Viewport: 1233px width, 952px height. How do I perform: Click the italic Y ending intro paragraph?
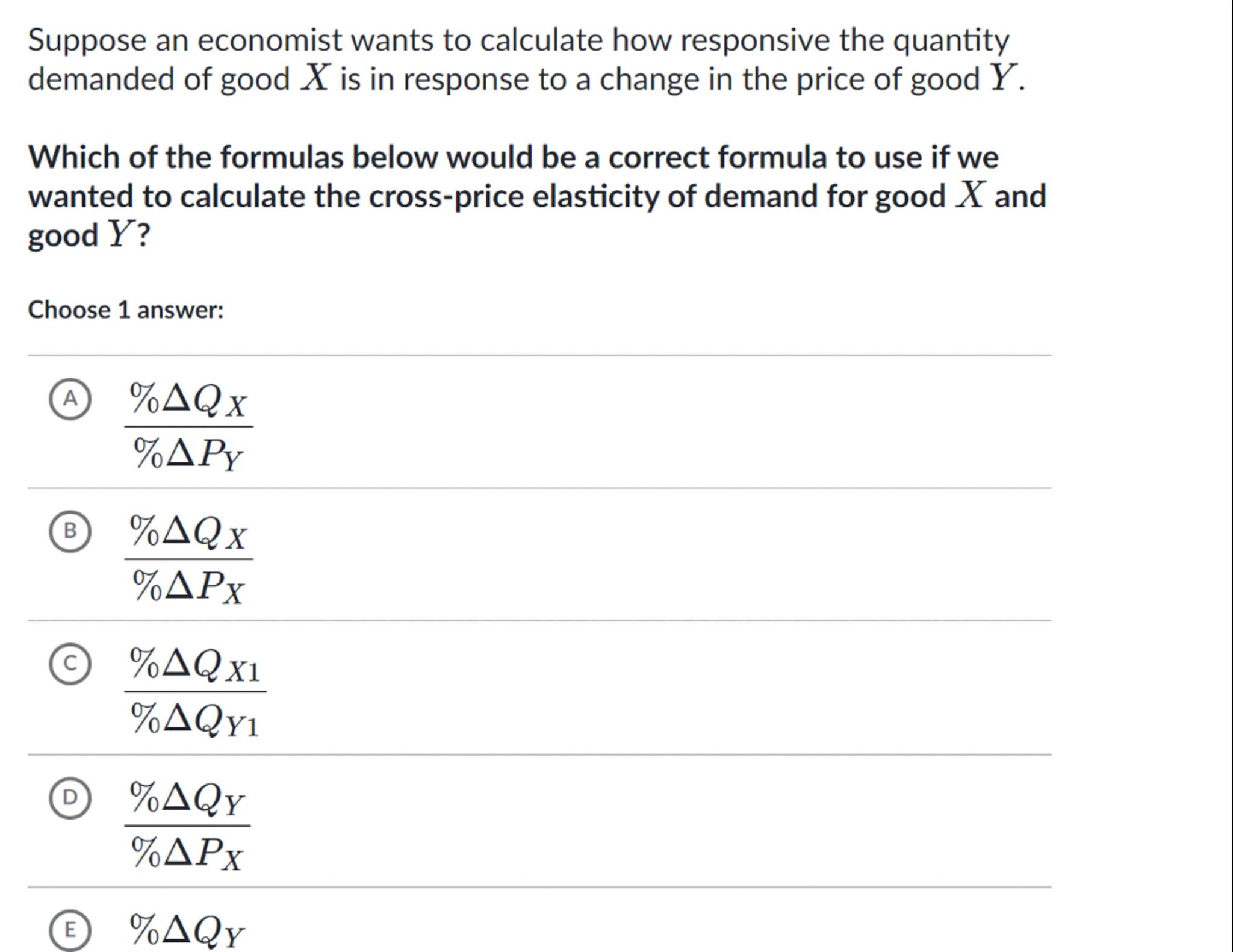click(x=1001, y=78)
